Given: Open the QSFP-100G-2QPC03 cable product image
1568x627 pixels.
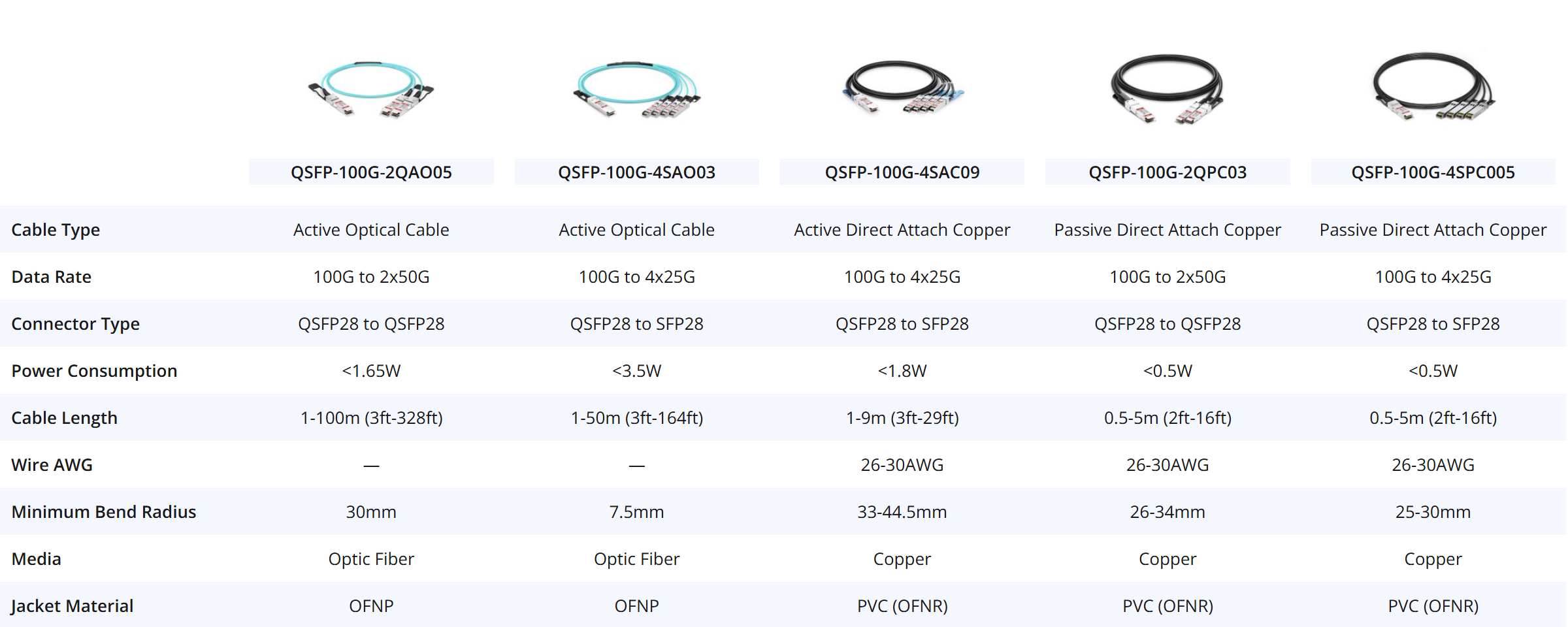Looking at the screenshot, I should pyautogui.click(x=1168, y=89).
